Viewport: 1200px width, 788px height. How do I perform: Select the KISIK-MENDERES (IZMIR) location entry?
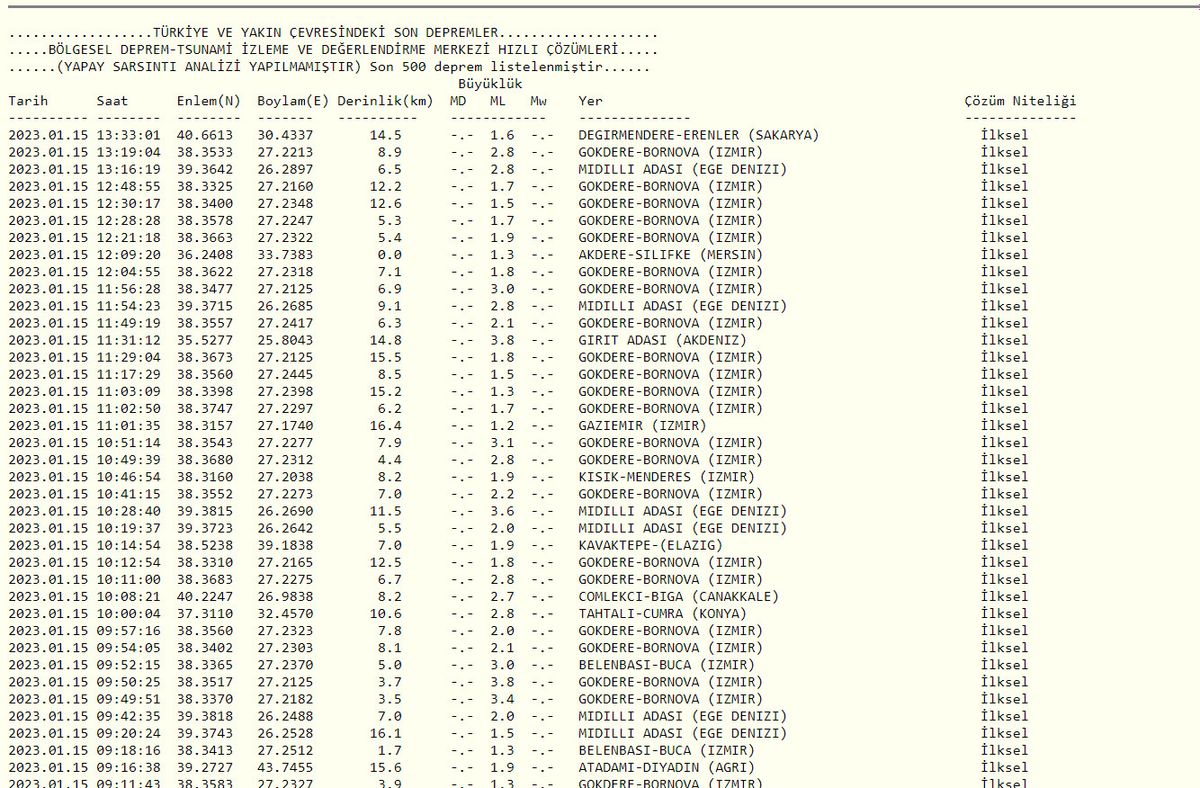(666, 477)
